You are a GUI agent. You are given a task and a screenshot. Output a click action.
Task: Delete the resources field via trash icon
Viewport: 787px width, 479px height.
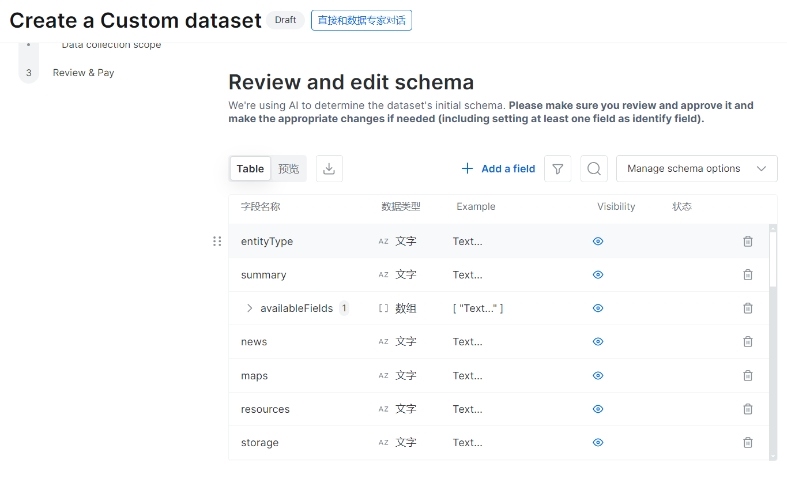coord(748,409)
